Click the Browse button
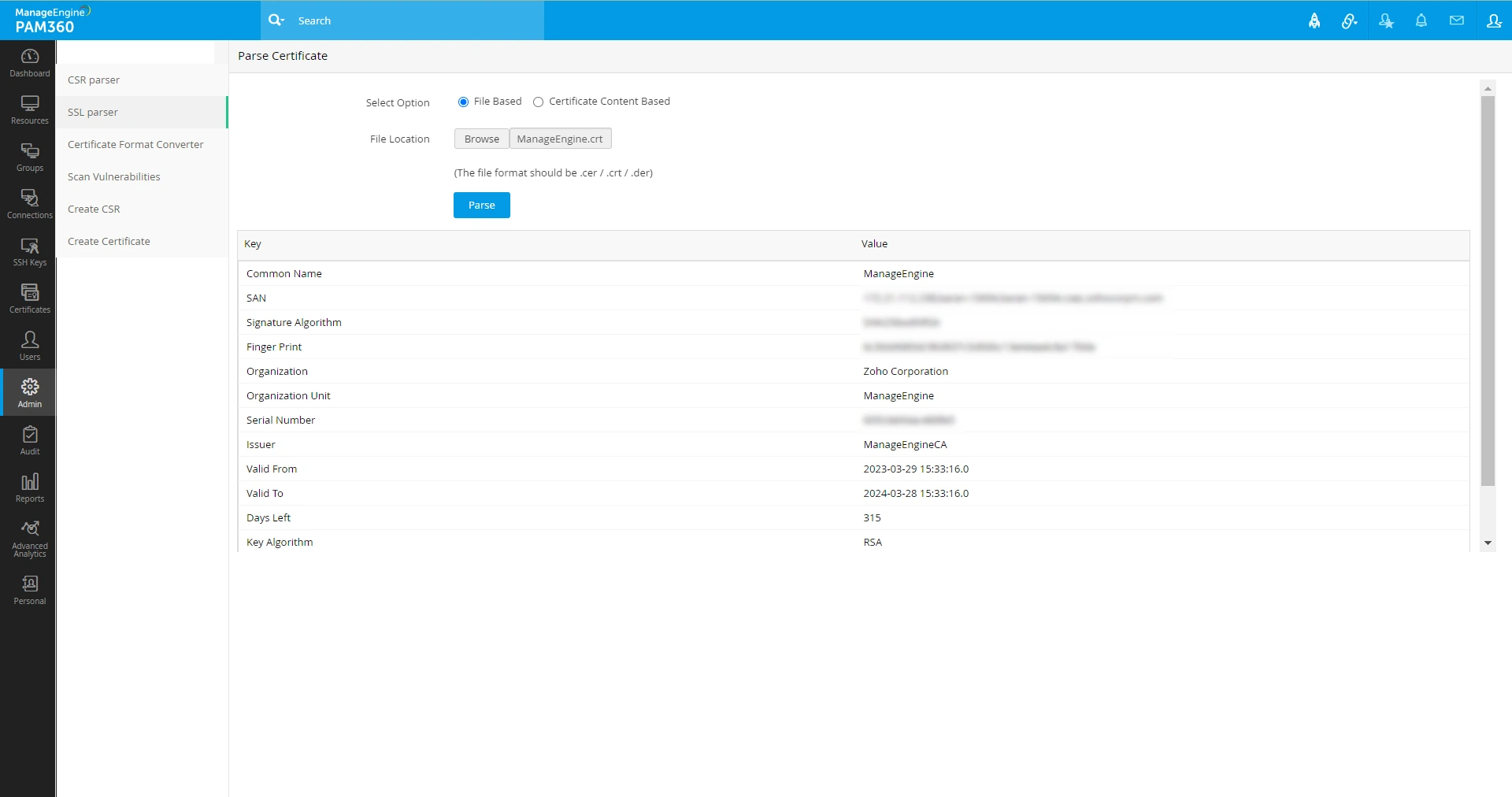The width and height of the screenshot is (1512, 797). click(x=482, y=139)
